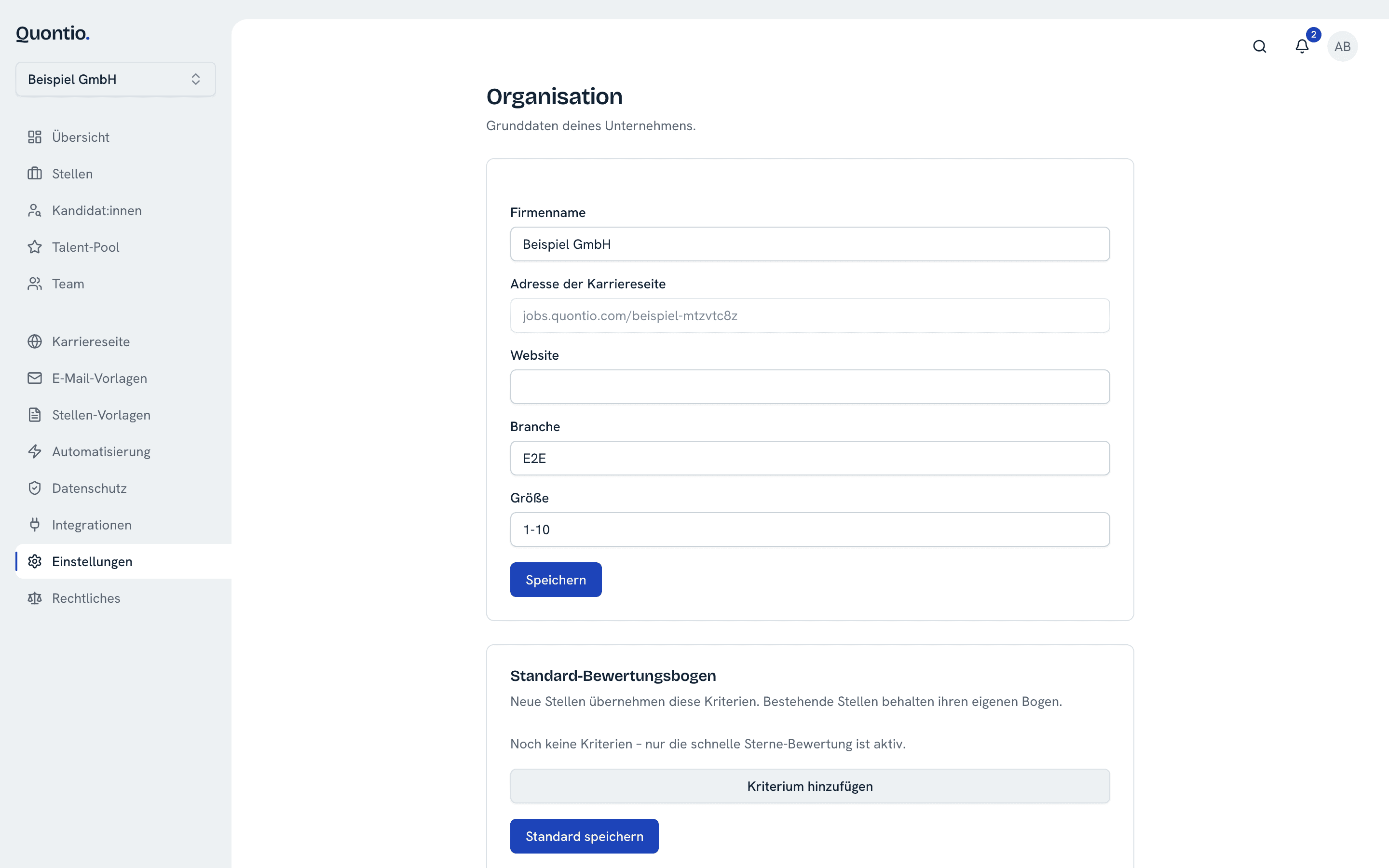The image size is (1389, 868).
Task: Click the Einstellungen gear icon
Action: point(34,561)
